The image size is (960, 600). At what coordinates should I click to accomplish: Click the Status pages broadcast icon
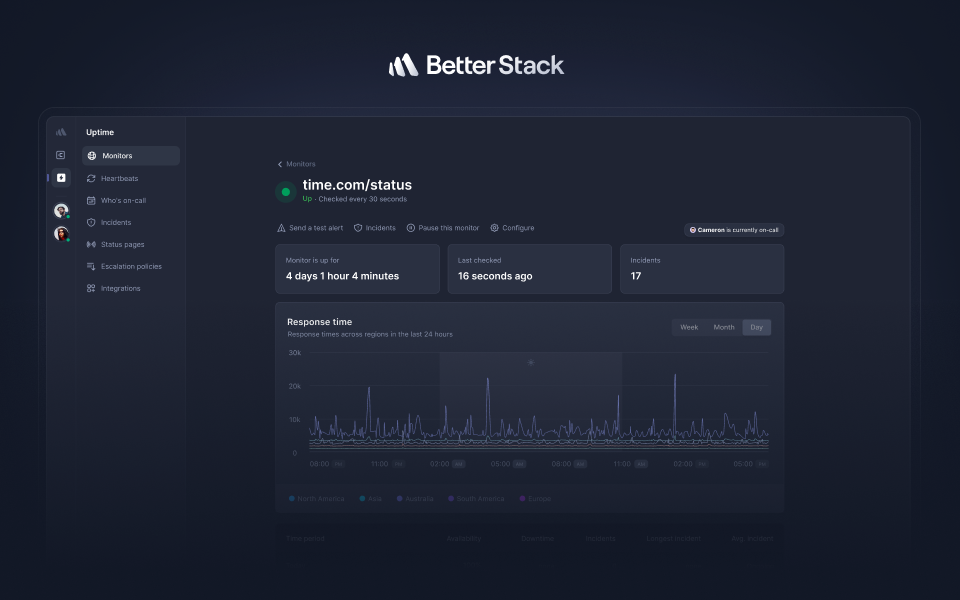click(x=91, y=244)
